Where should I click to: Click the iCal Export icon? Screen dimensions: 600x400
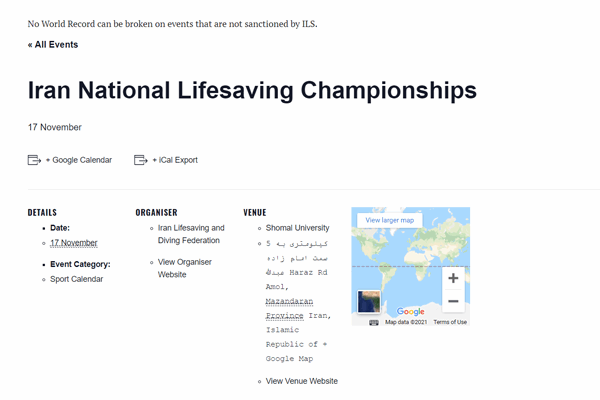(140, 160)
